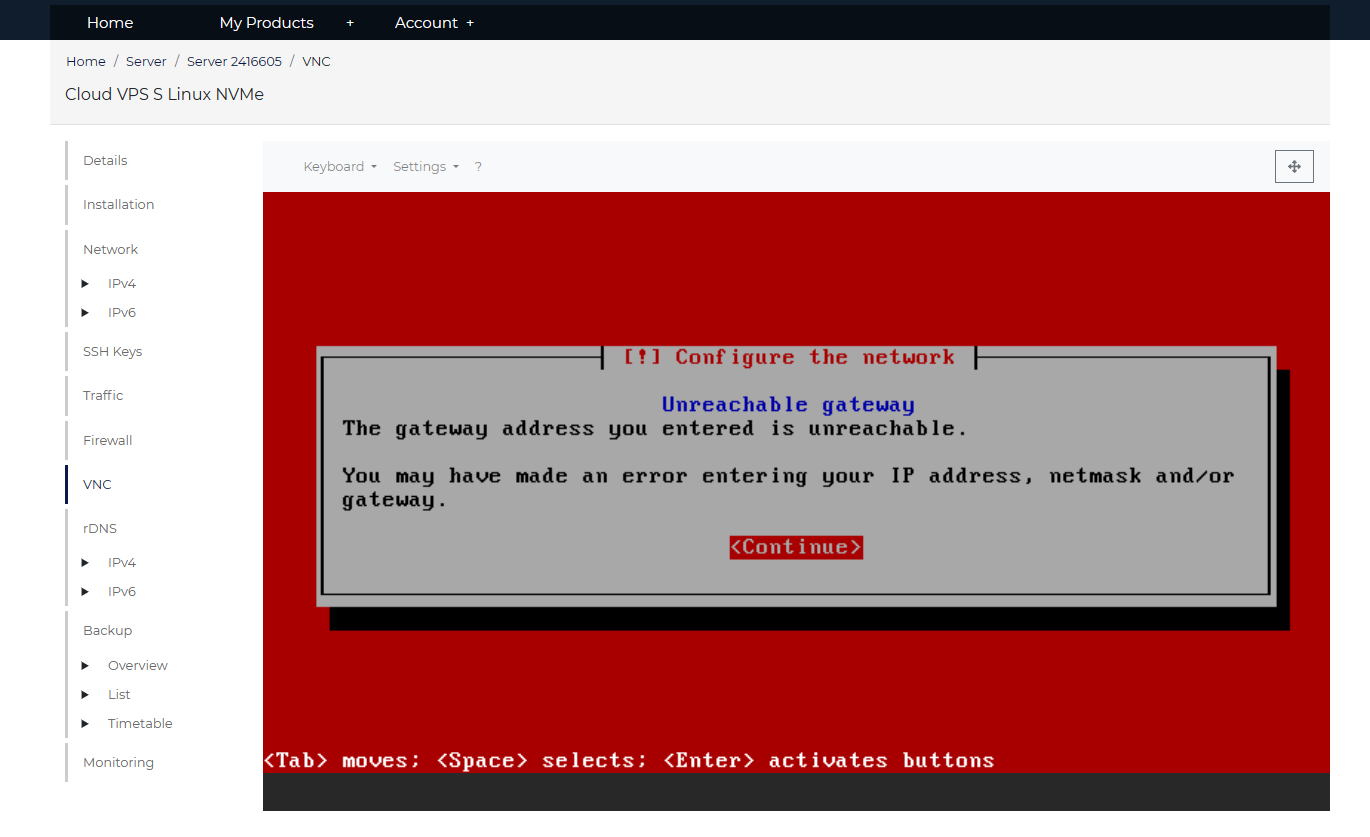
Task: View the Traffic section
Action: click(103, 396)
